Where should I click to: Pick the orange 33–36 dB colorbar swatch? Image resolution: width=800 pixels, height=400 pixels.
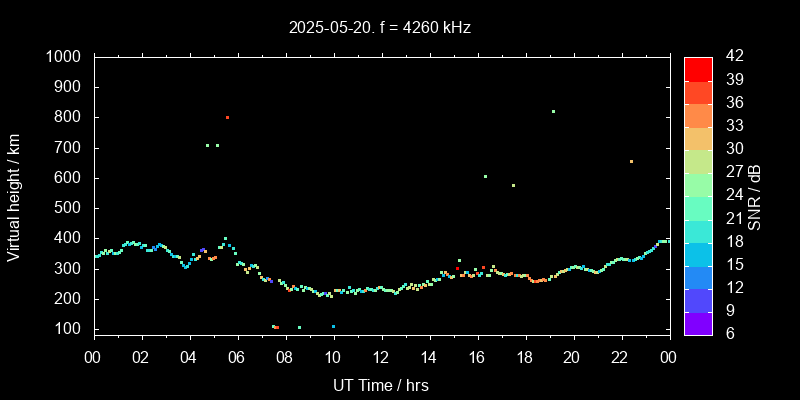click(x=698, y=115)
